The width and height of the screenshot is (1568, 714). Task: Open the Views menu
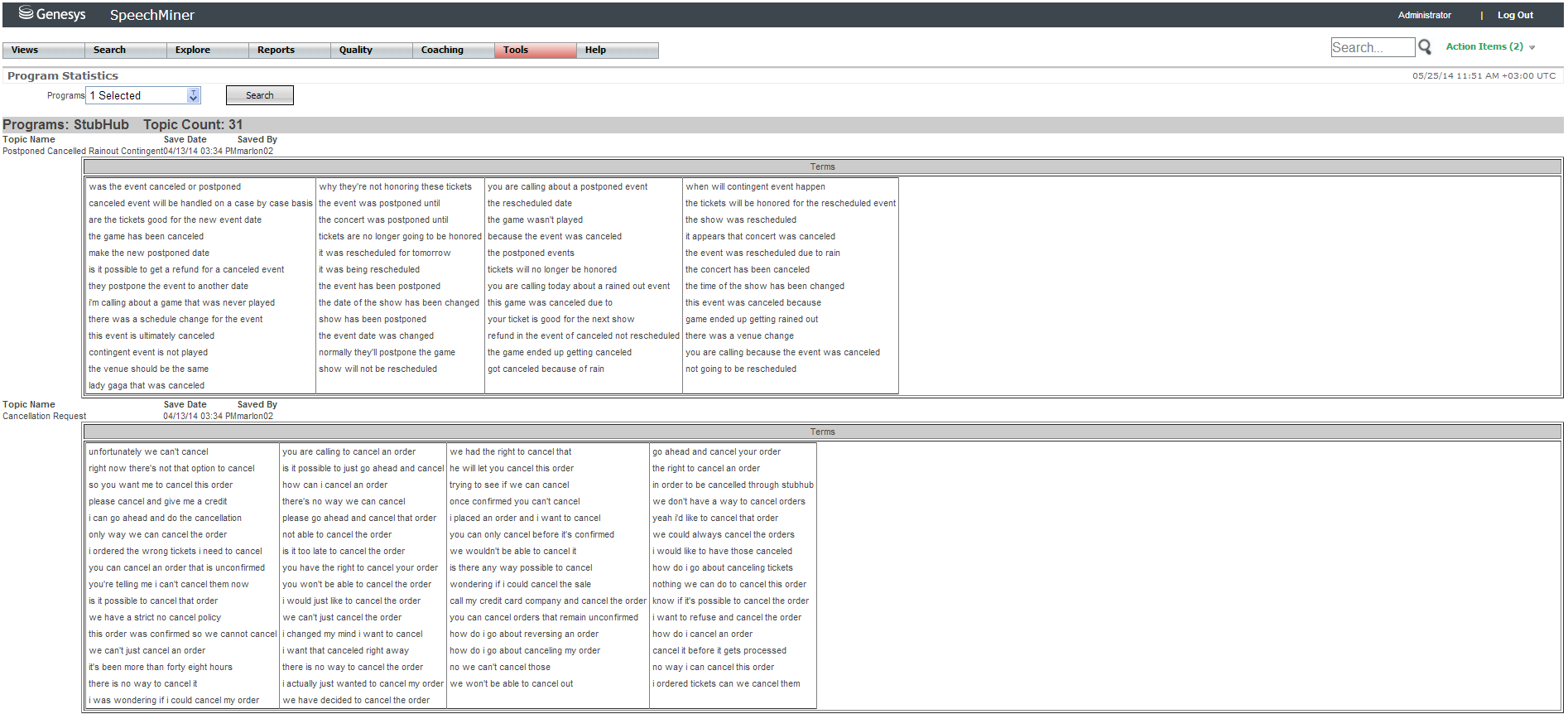(25, 51)
